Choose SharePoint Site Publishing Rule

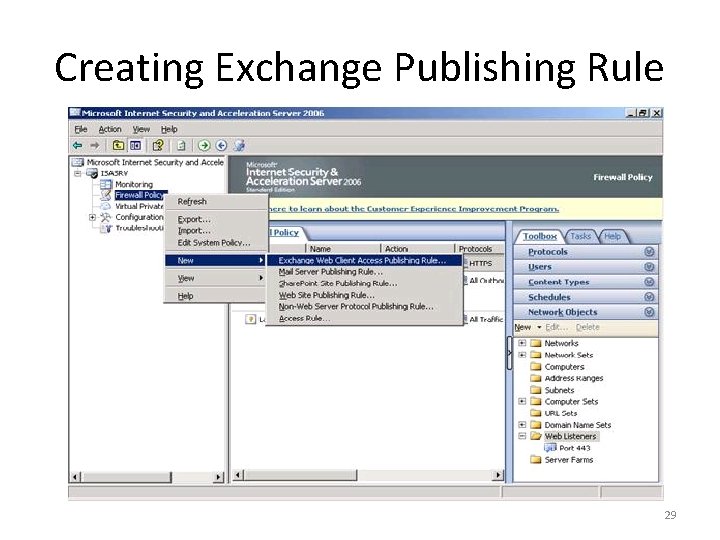click(365, 283)
